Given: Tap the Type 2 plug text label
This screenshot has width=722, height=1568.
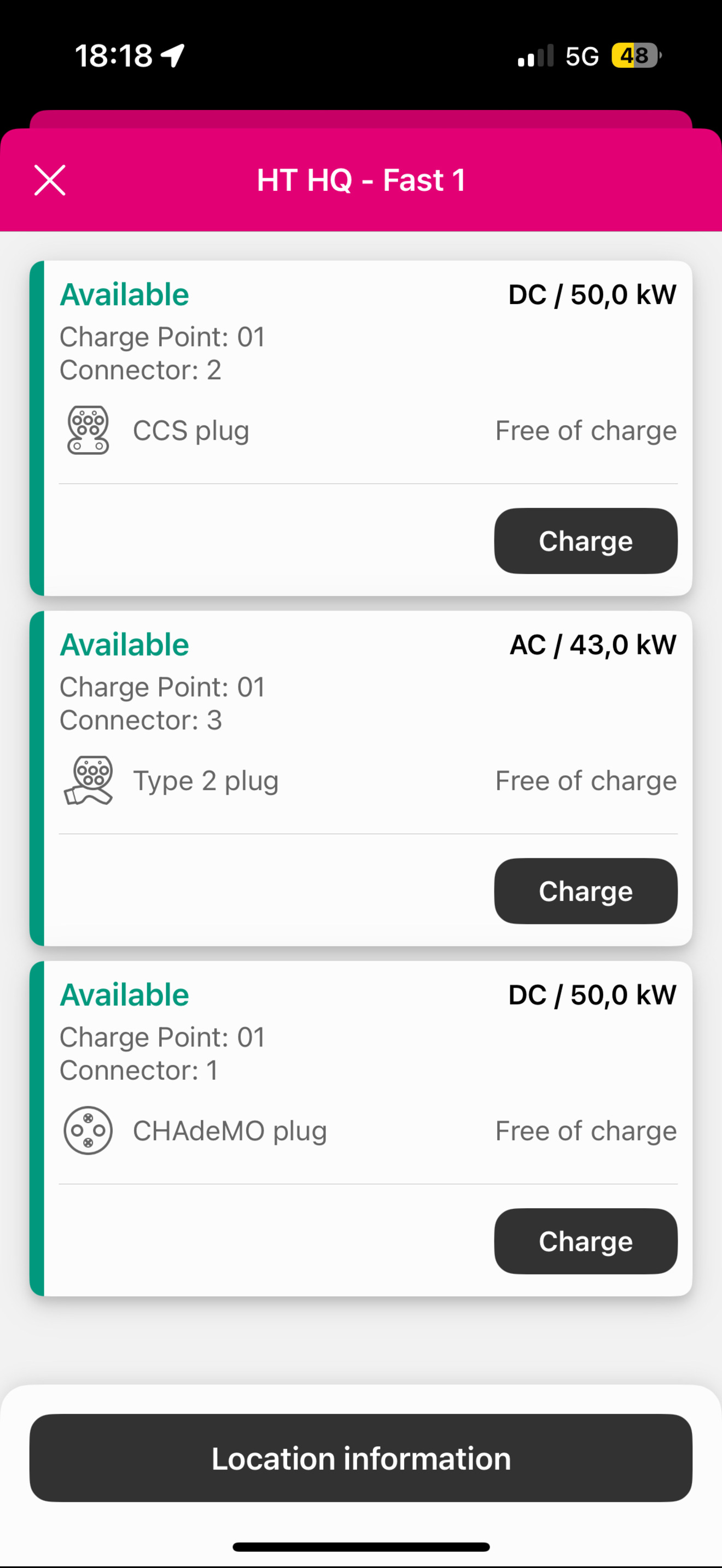Looking at the screenshot, I should coord(206,781).
